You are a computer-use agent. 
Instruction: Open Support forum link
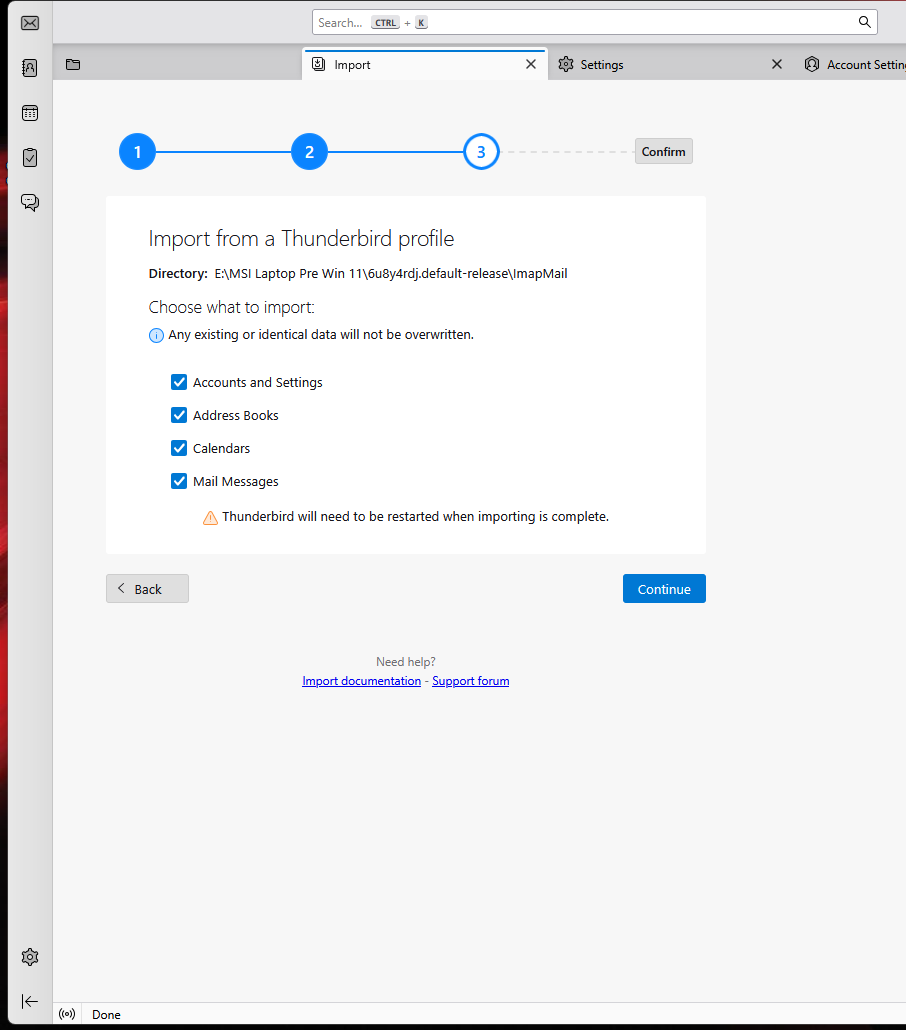point(470,681)
